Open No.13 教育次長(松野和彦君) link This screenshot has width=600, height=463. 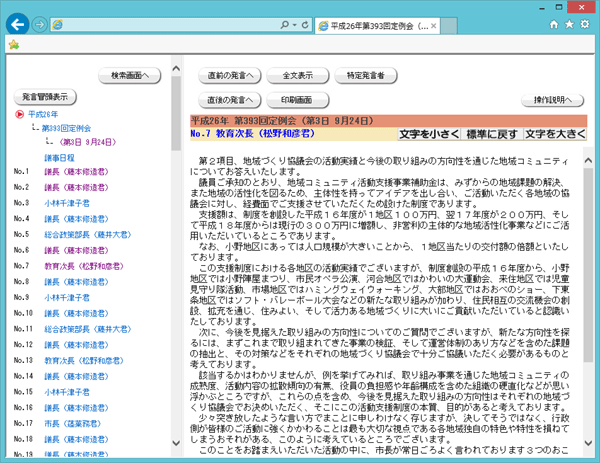point(84,360)
